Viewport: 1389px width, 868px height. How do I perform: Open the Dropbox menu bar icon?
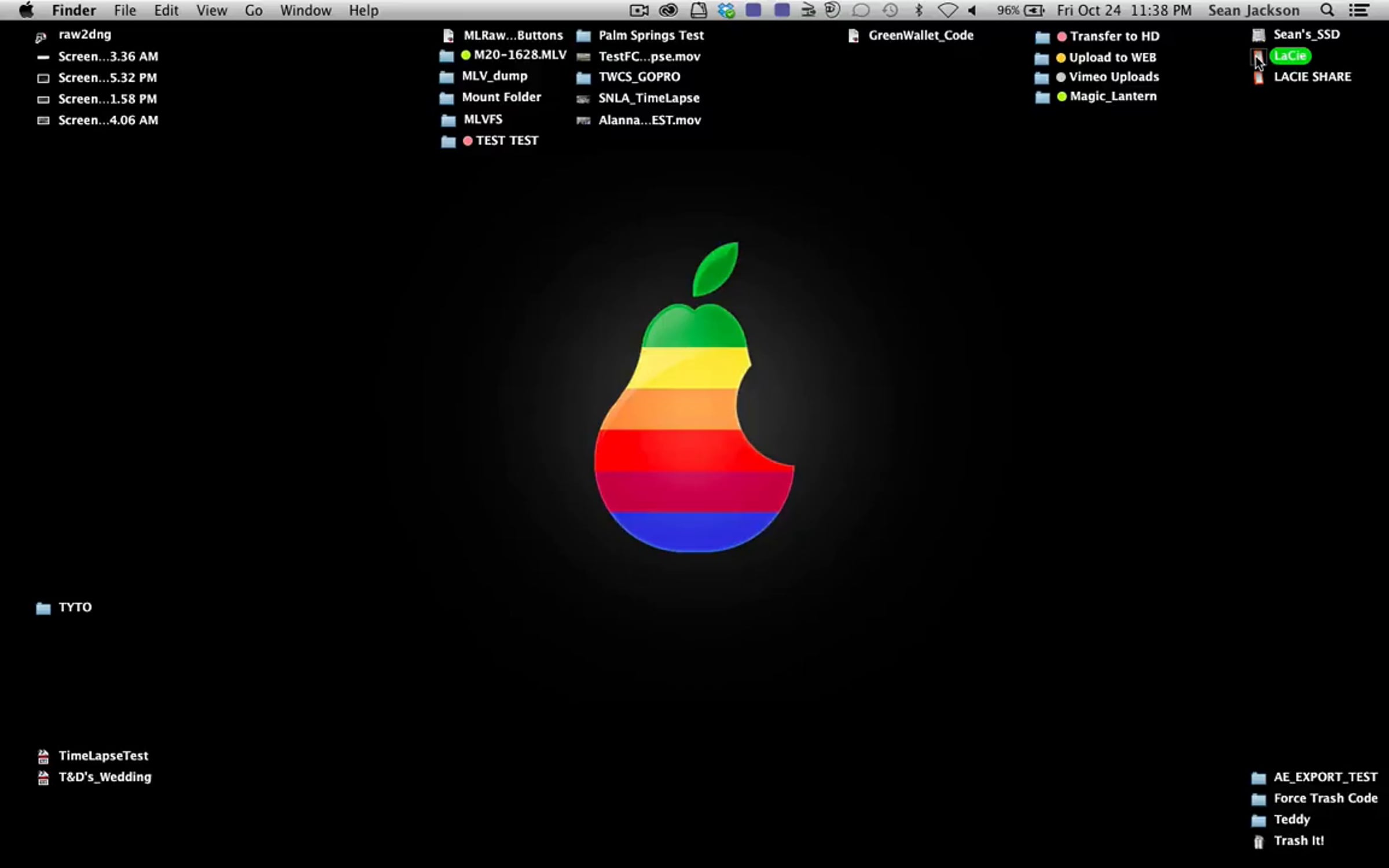726,10
